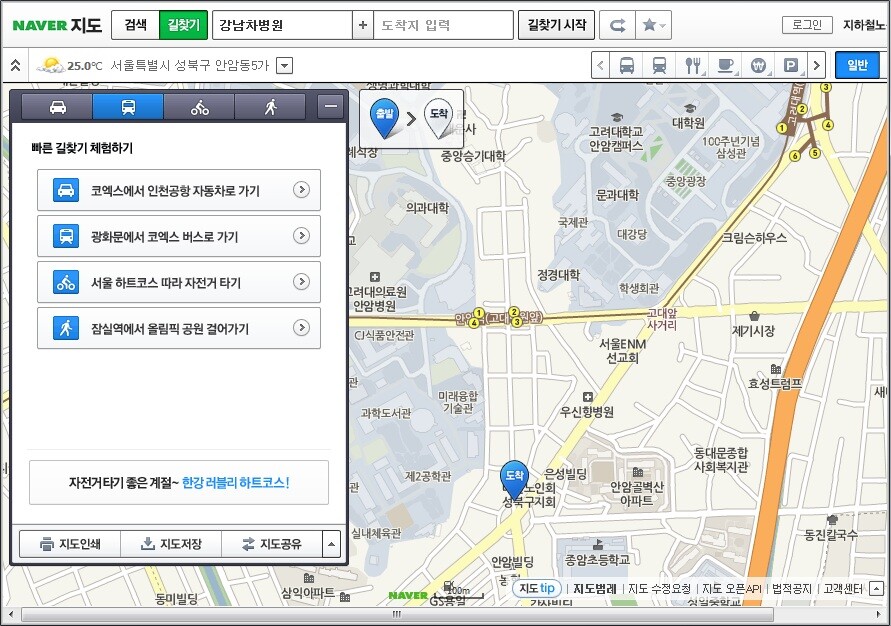Switch to the 검색 tab
This screenshot has width=891, height=626.
click(x=135, y=25)
